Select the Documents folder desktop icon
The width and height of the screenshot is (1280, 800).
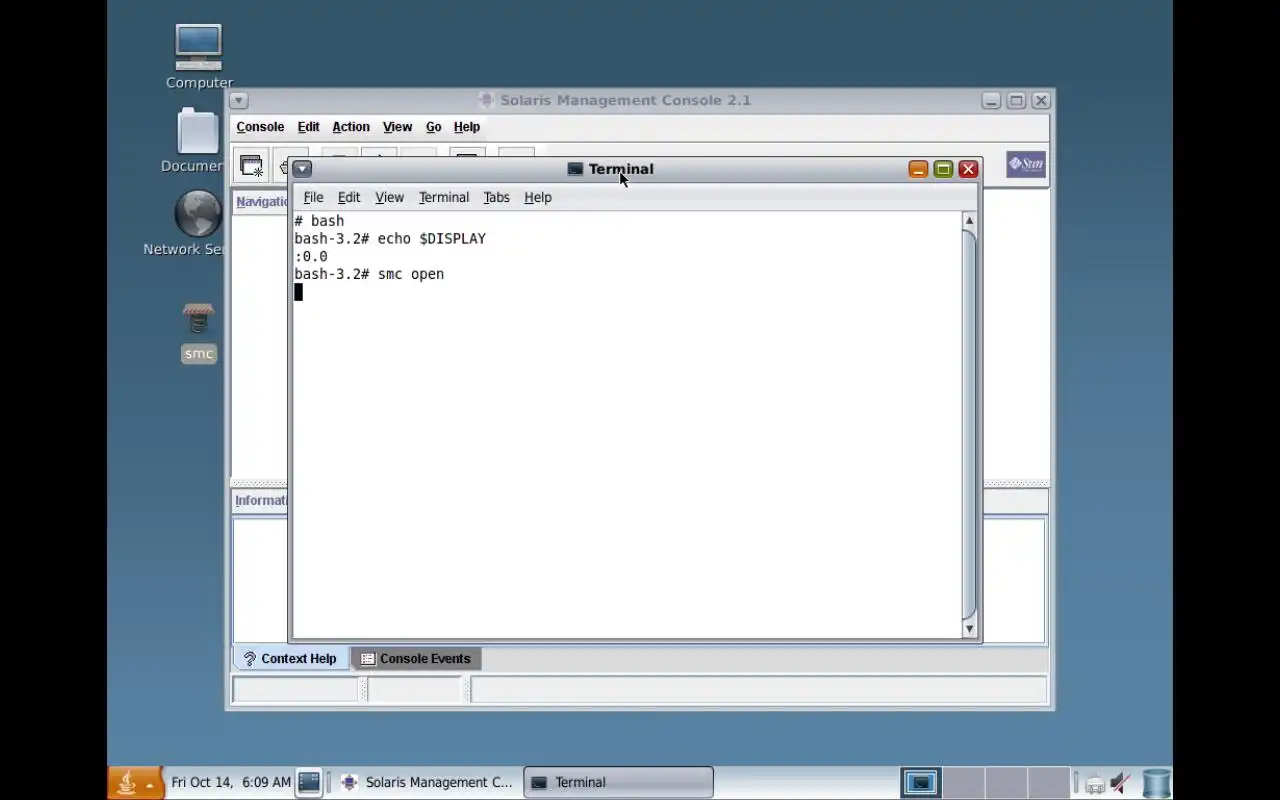click(198, 131)
